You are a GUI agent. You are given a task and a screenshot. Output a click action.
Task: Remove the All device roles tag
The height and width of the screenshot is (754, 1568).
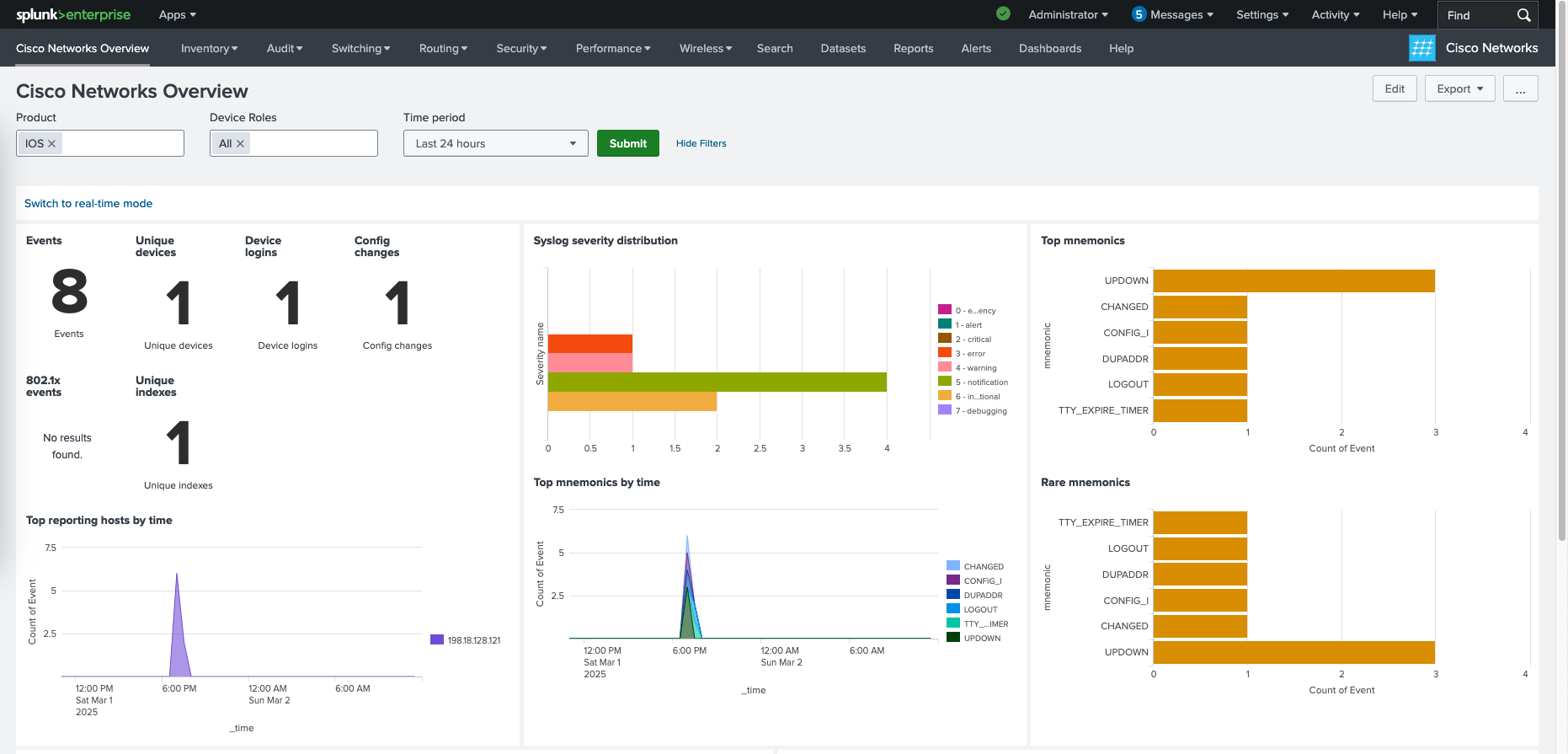pyautogui.click(x=241, y=144)
